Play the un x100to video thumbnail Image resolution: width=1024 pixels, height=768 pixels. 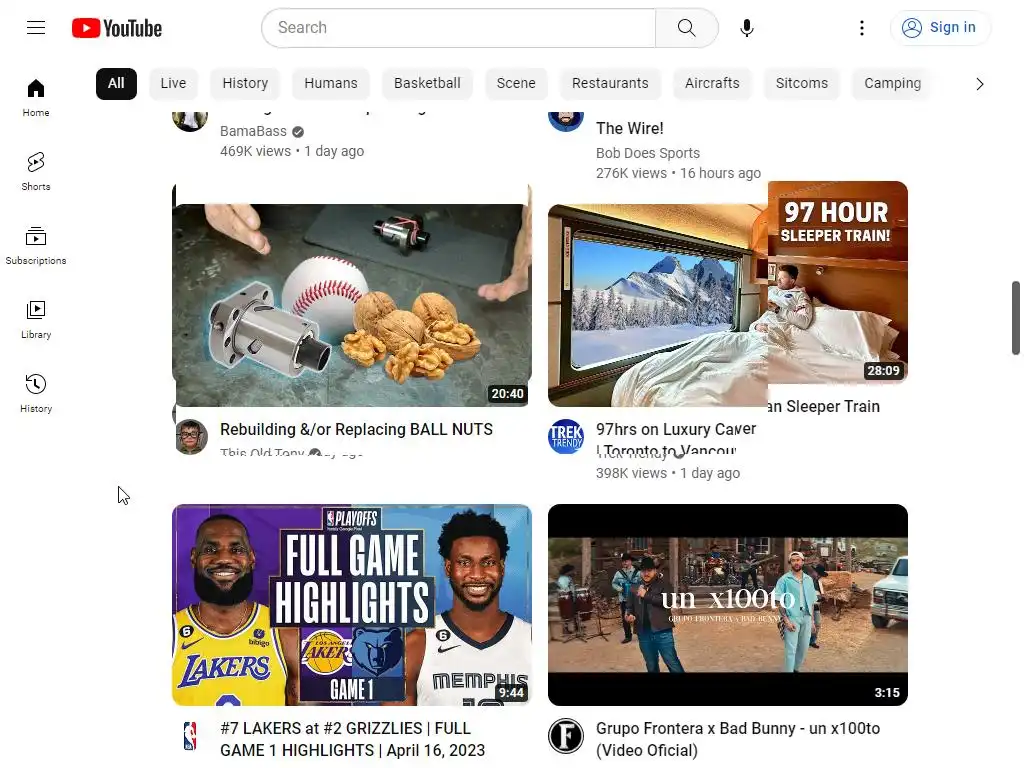click(728, 605)
